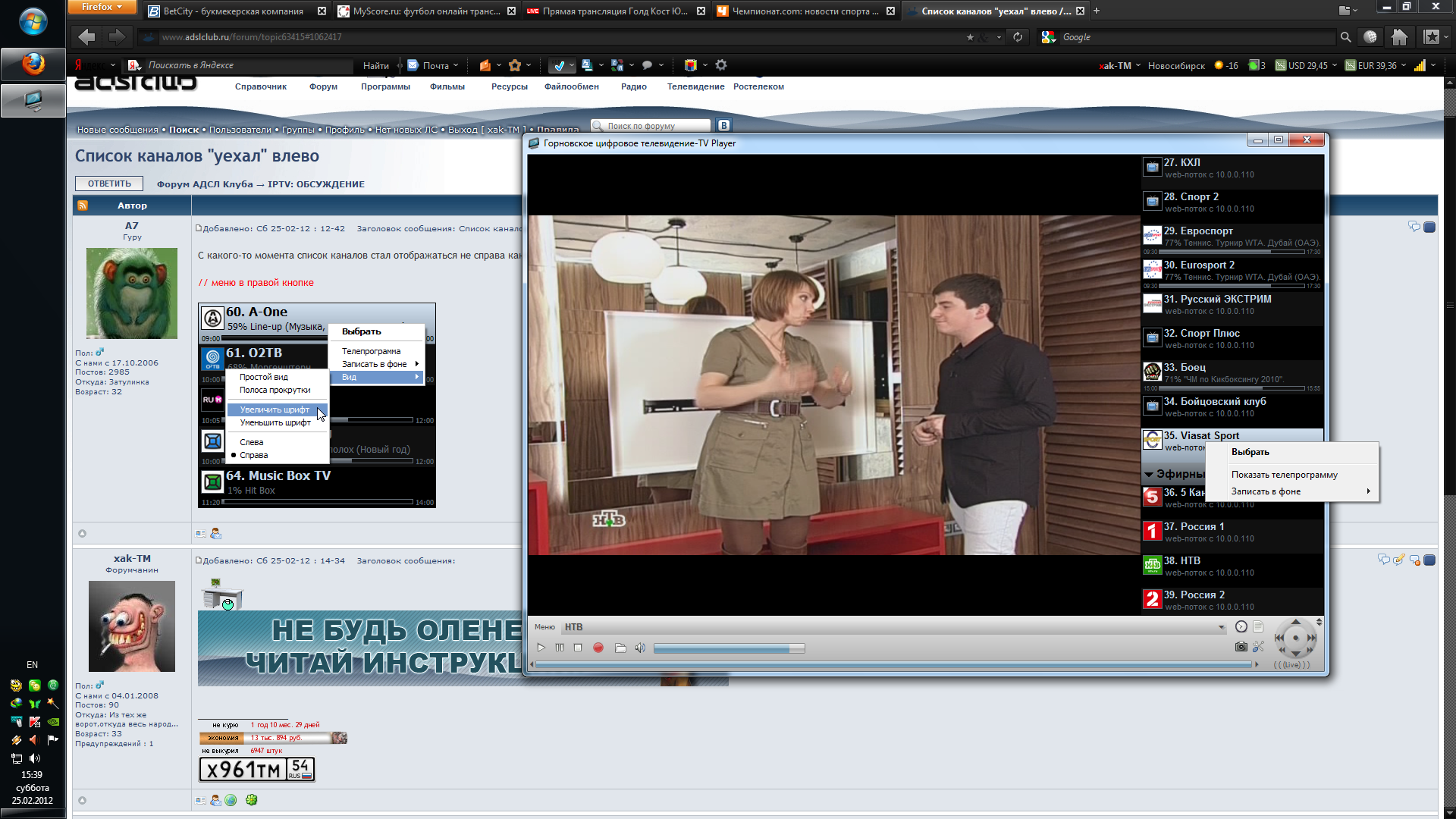Open the Firefox menu button dropdown

click(x=102, y=7)
